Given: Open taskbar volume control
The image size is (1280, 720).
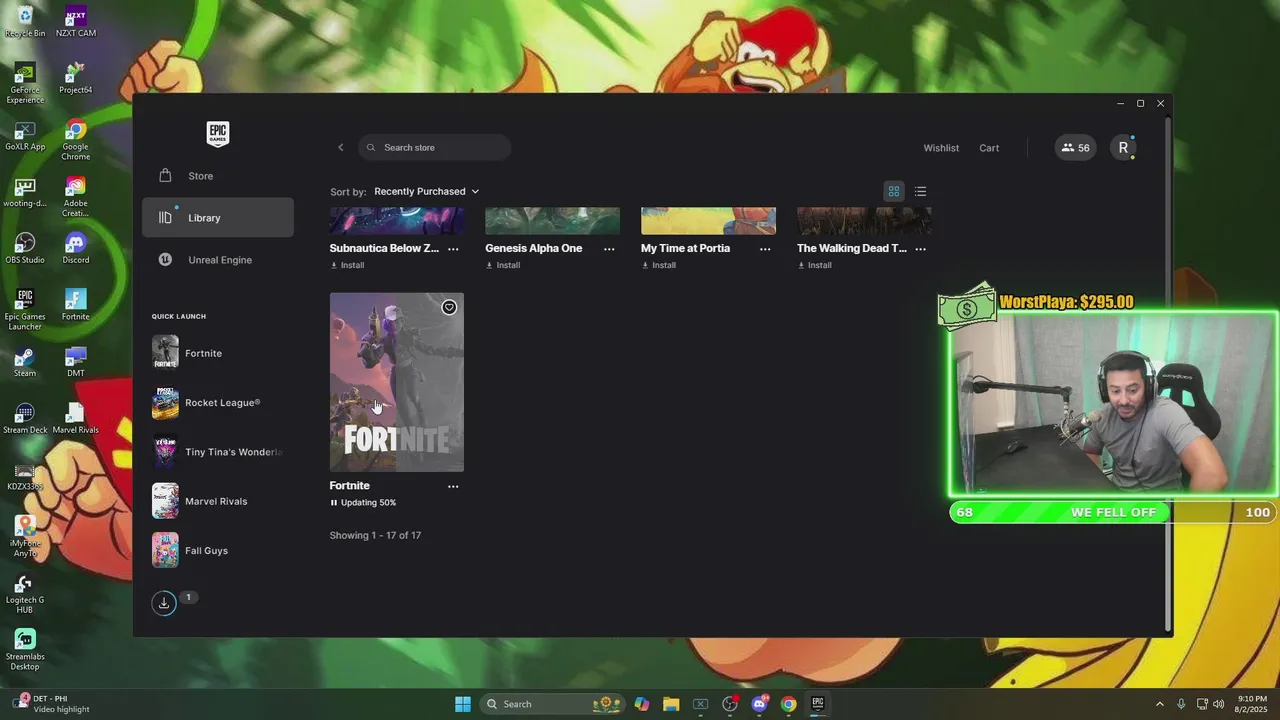Looking at the screenshot, I should pos(1219,704).
